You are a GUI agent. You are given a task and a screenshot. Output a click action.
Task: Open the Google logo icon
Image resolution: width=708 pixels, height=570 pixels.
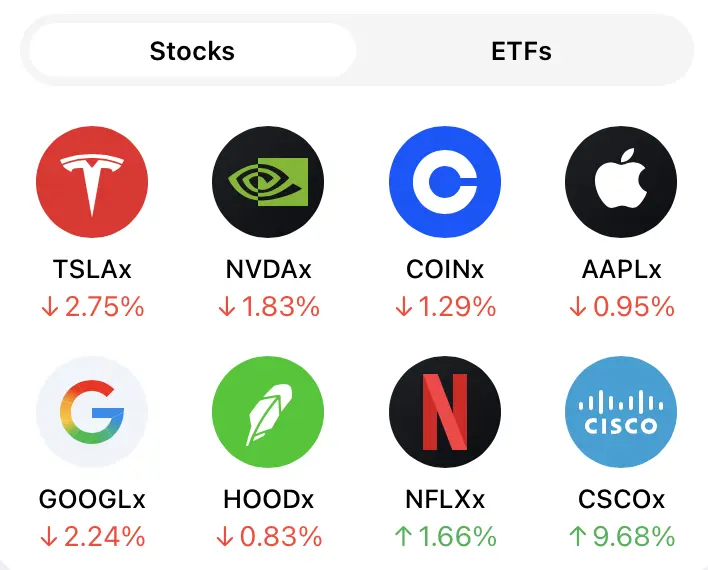pos(92,411)
